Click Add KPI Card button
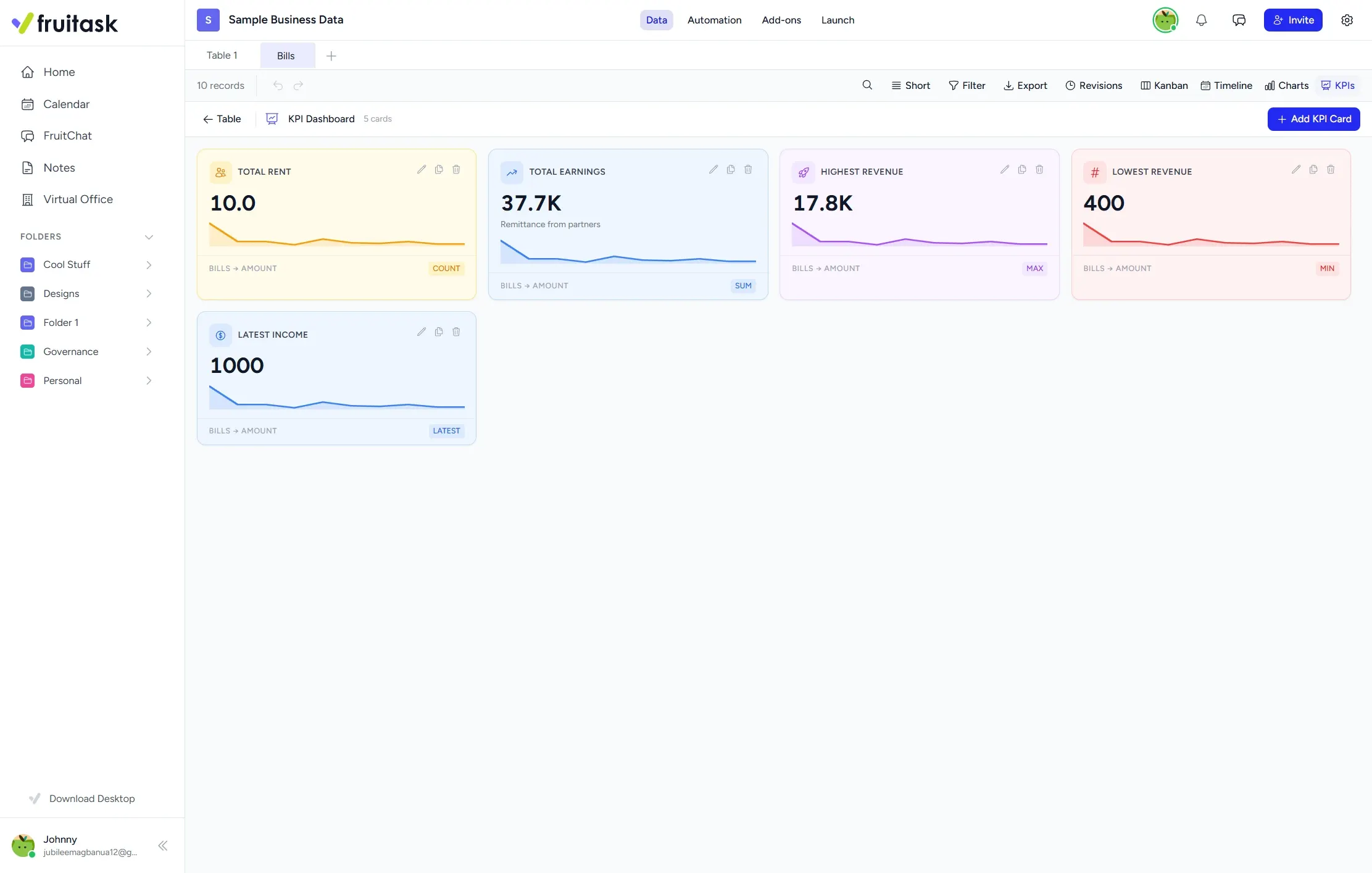 click(1313, 119)
